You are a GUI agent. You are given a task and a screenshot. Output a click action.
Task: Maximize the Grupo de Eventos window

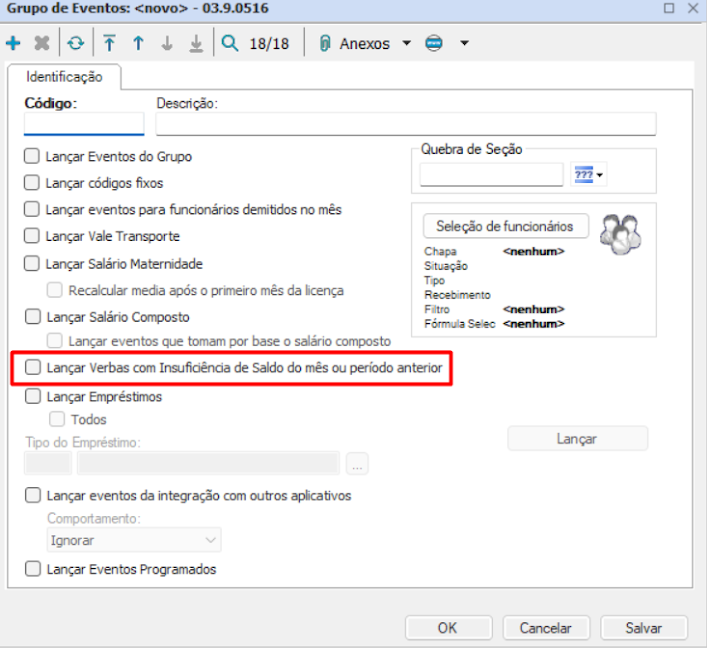[x=669, y=8]
